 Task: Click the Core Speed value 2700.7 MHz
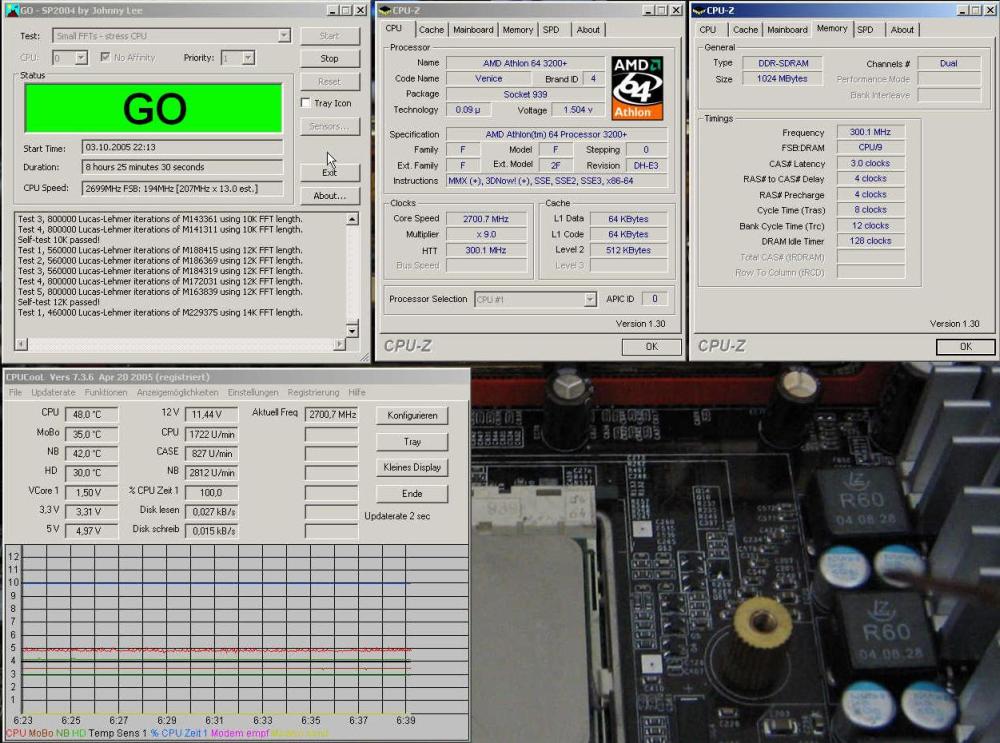coord(486,219)
